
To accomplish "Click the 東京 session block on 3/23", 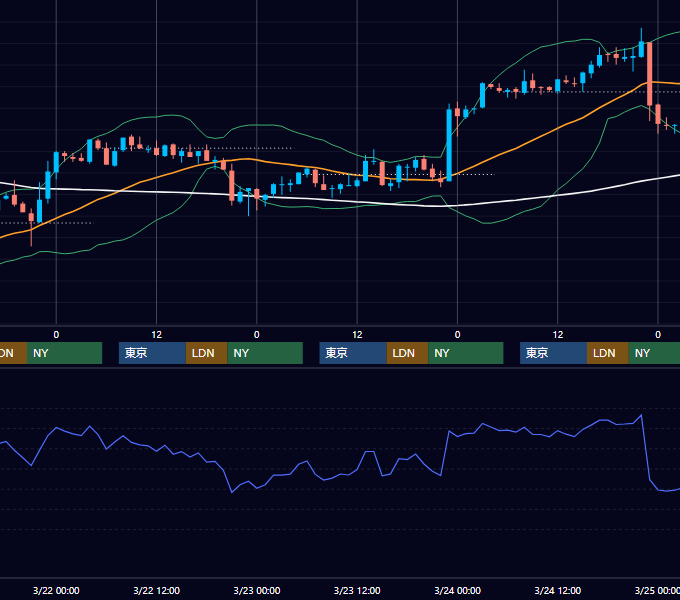I will click(x=353, y=353).
